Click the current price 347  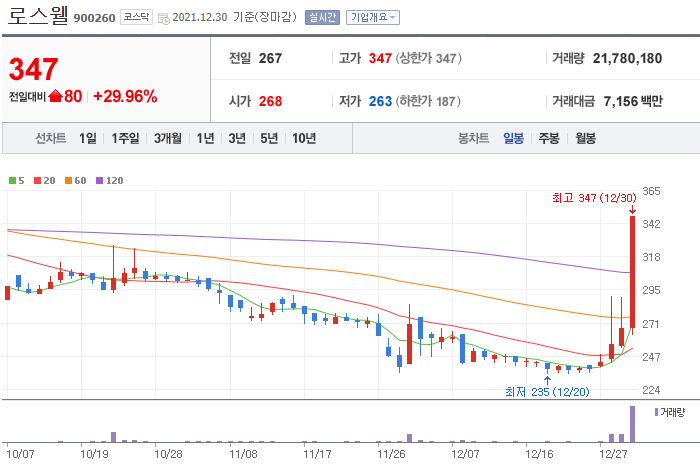pyautogui.click(x=33, y=70)
